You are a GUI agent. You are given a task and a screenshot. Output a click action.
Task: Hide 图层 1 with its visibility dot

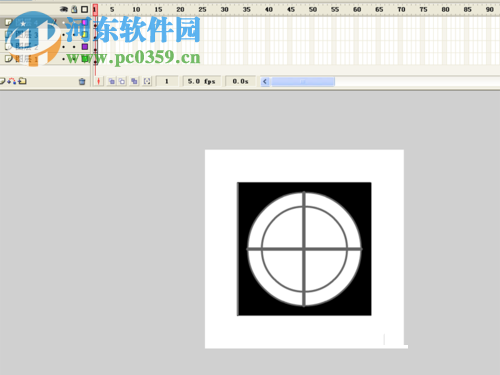point(64,59)
